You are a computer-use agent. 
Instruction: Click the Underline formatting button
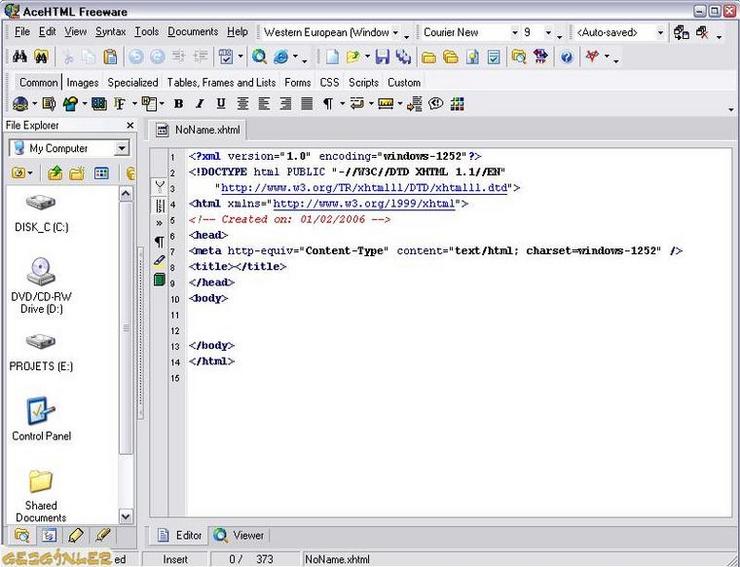tap(221, 103)
